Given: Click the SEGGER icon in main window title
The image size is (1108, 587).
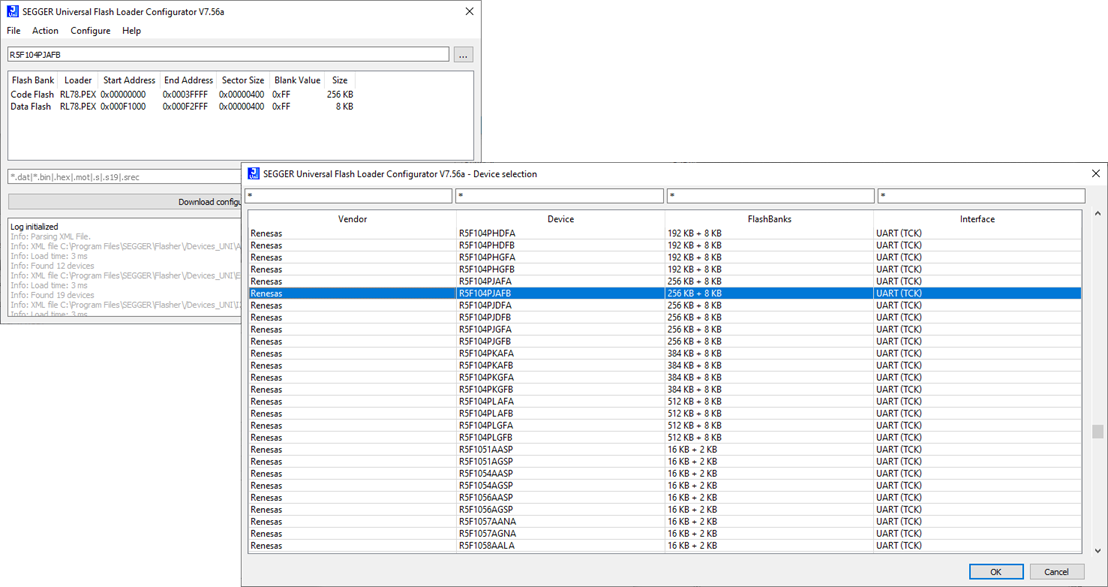Looking at the screenshot, I should tap(12, 11).
